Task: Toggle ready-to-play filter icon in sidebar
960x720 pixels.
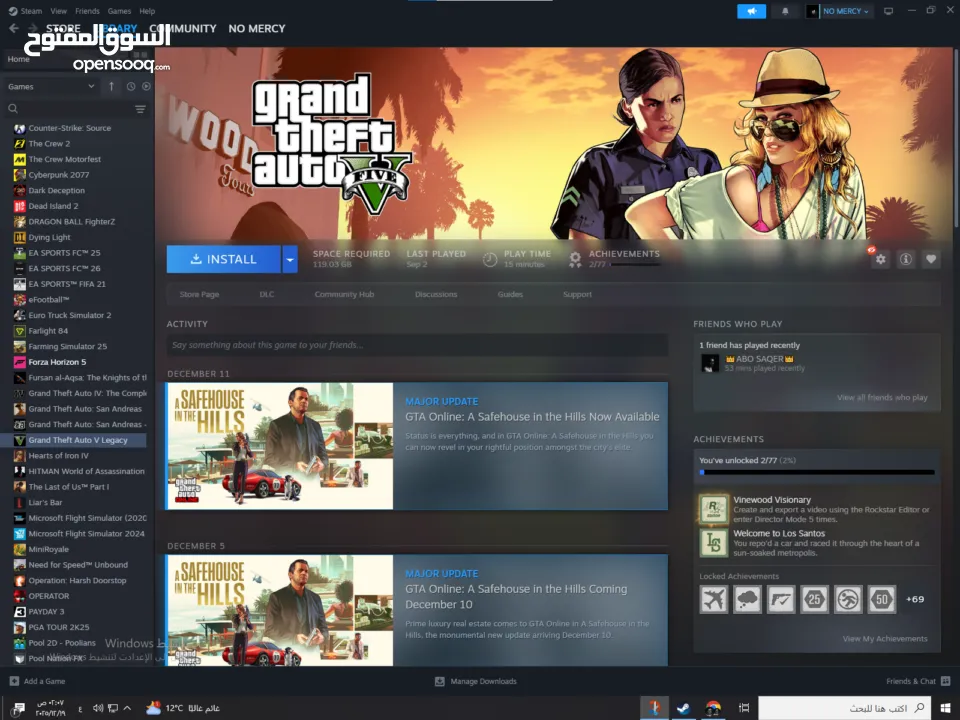Action: point(146,87)
